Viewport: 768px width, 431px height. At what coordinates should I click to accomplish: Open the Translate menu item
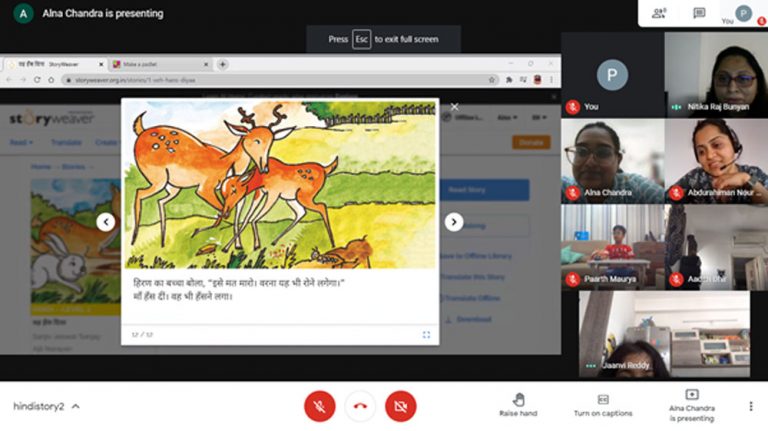pyautogui.click(x=66, y=143)
